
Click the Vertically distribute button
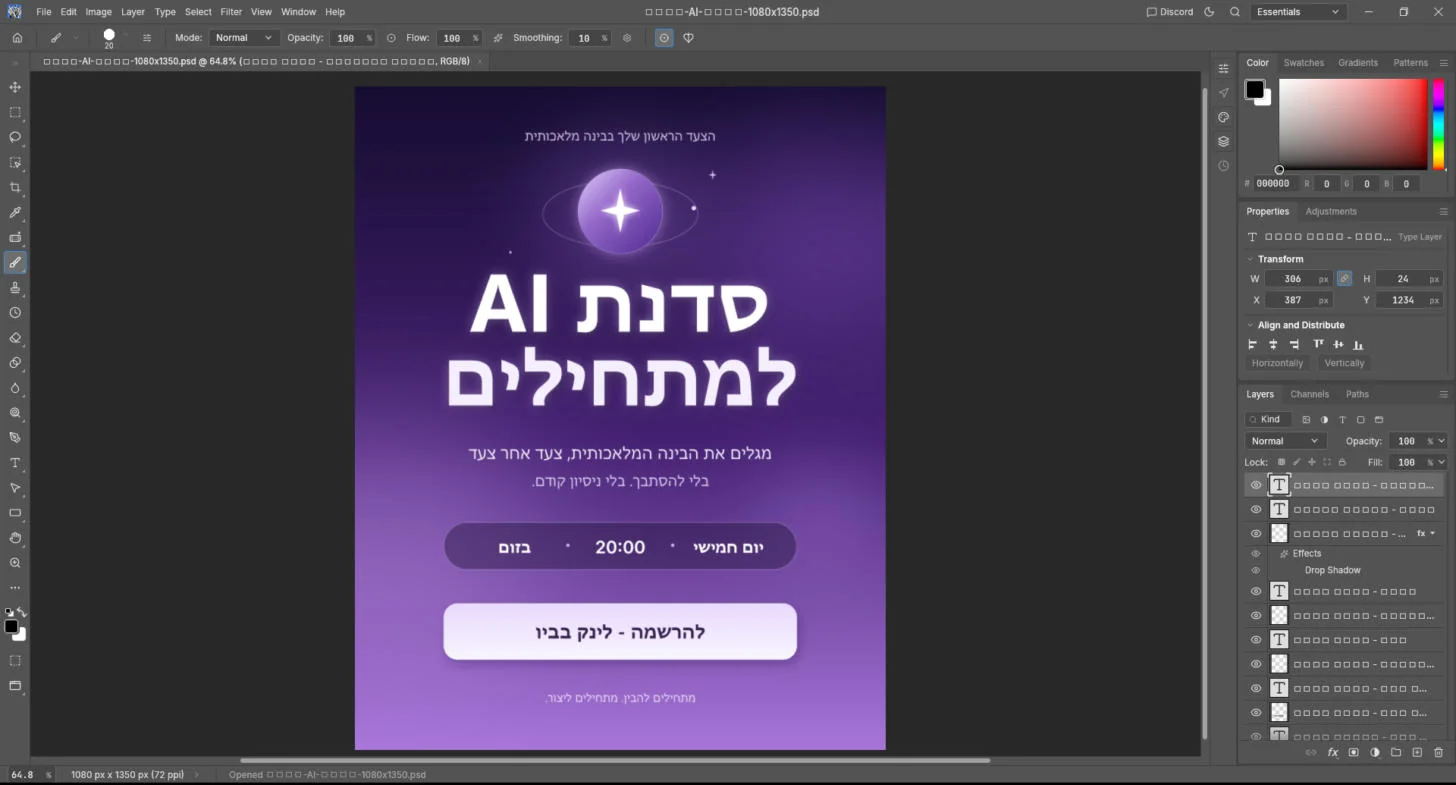[x=1344, y=363]
